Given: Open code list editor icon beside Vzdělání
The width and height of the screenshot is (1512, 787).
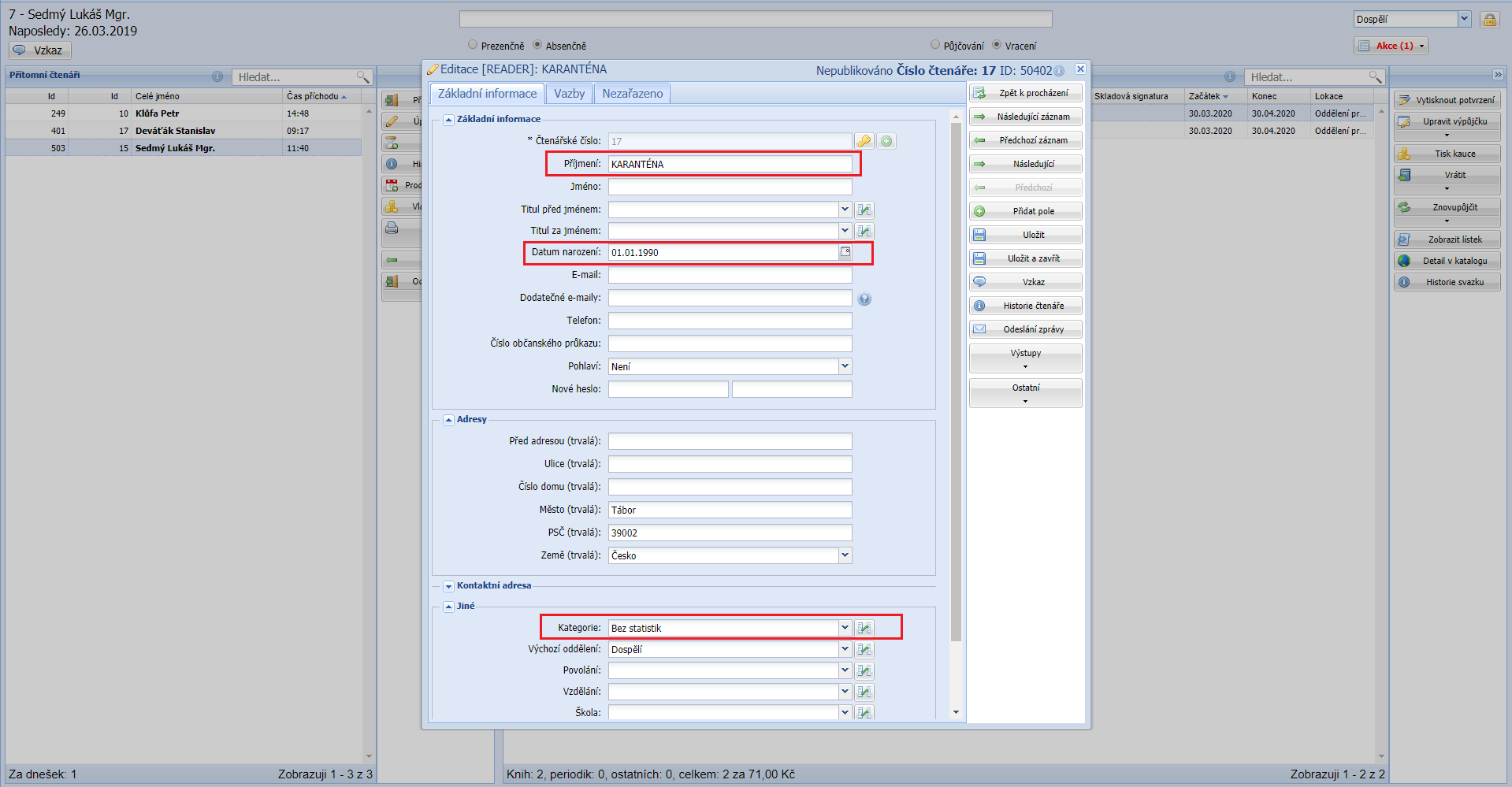Looking at the screenshot, I should click(x=864, y=692).
